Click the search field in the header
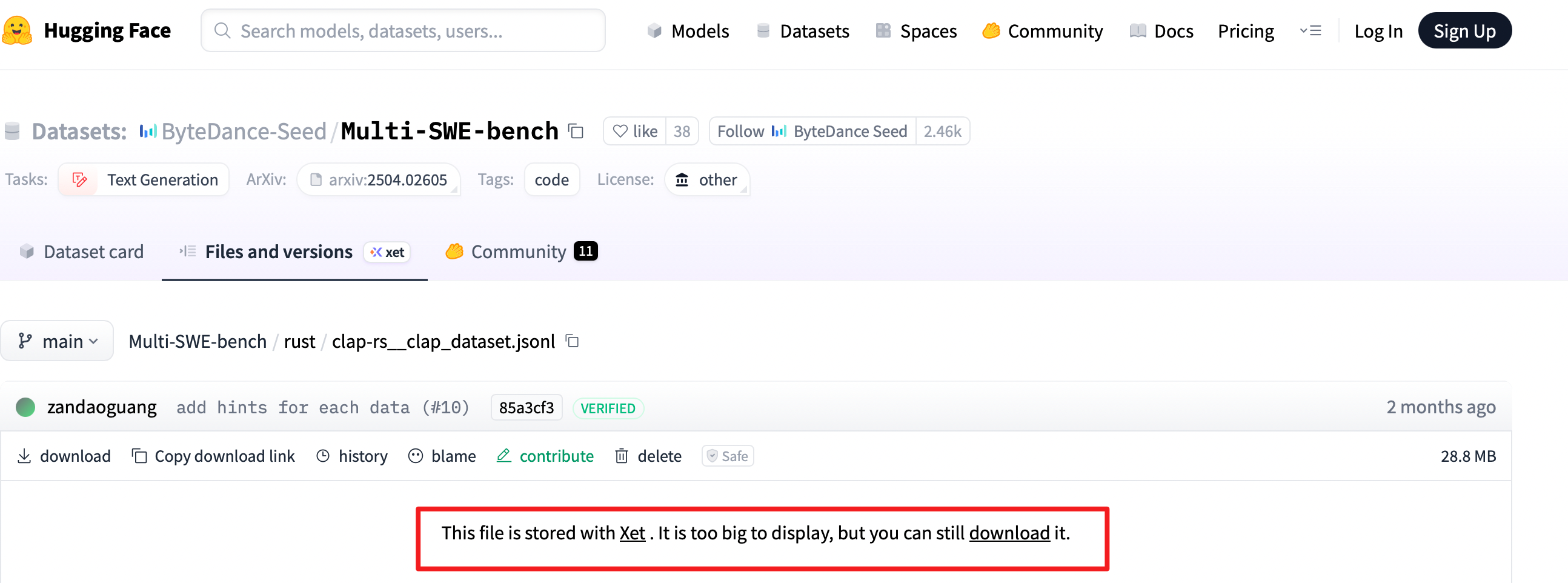 403,30
